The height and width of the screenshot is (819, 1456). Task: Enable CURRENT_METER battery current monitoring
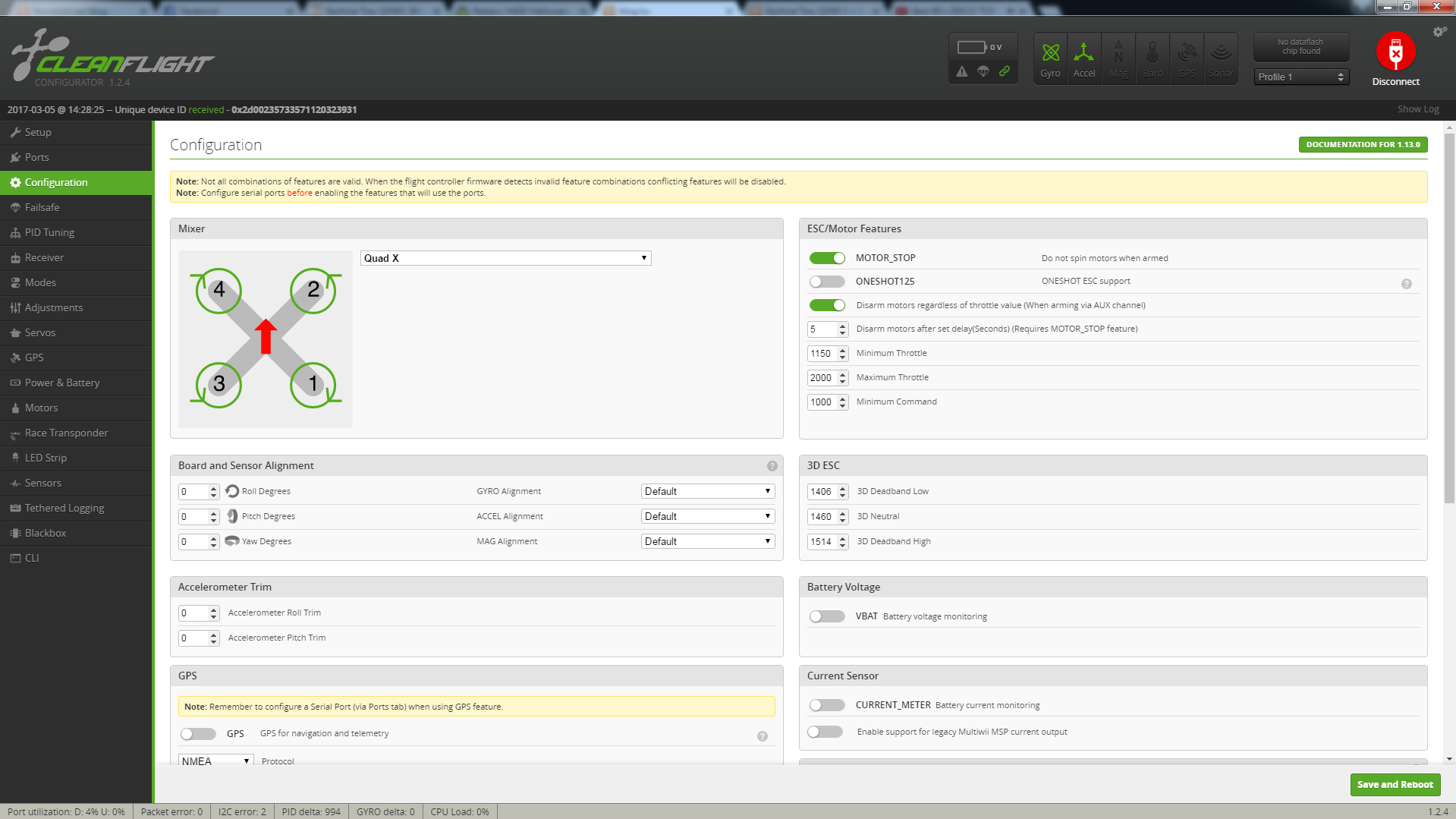[x=827, y=705]
